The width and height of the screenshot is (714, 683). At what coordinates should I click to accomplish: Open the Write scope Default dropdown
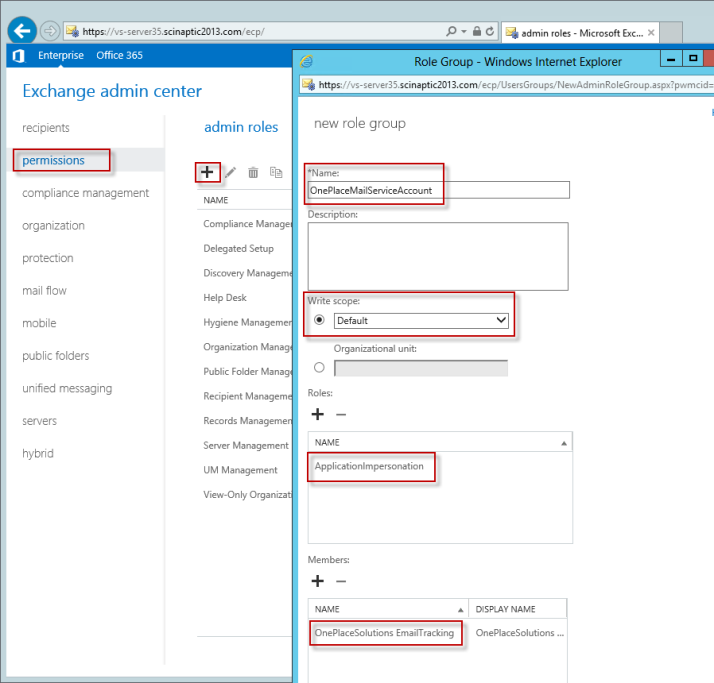click(x=421, y=321)
